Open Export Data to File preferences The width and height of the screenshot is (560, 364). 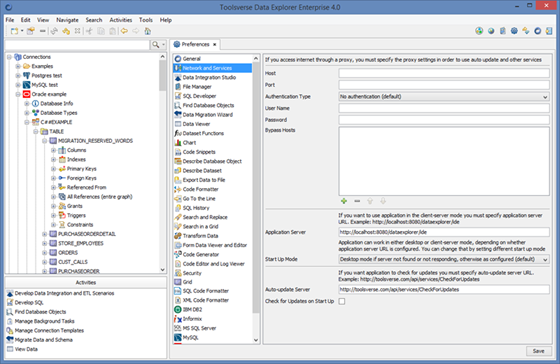[204, 180]
